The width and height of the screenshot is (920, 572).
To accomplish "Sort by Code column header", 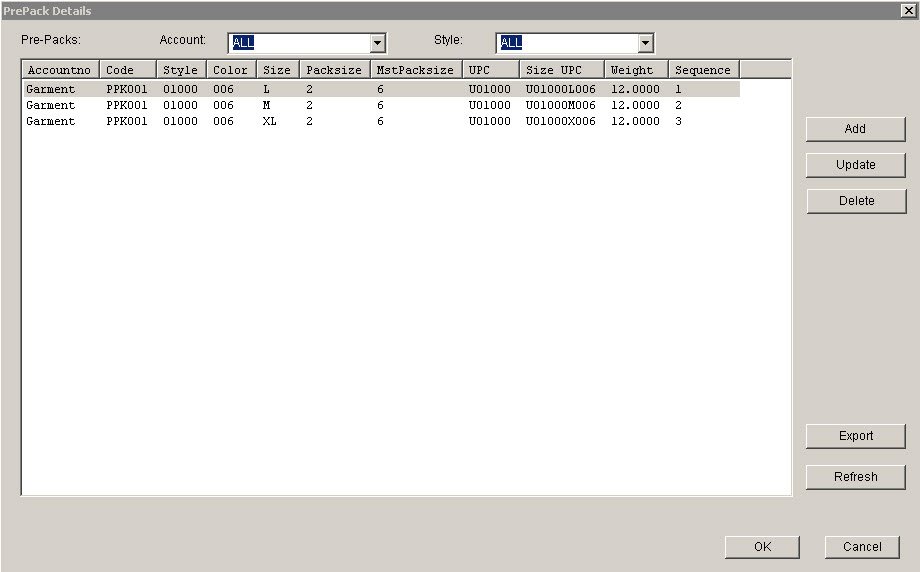I will 127,70.
